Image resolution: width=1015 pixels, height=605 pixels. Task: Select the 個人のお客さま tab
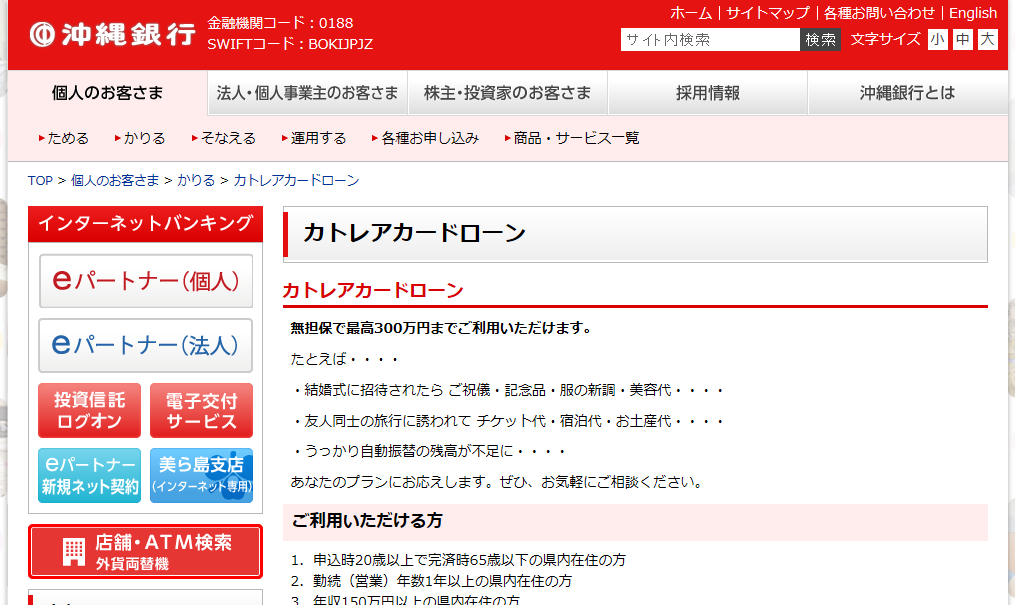tap(107, 93)
